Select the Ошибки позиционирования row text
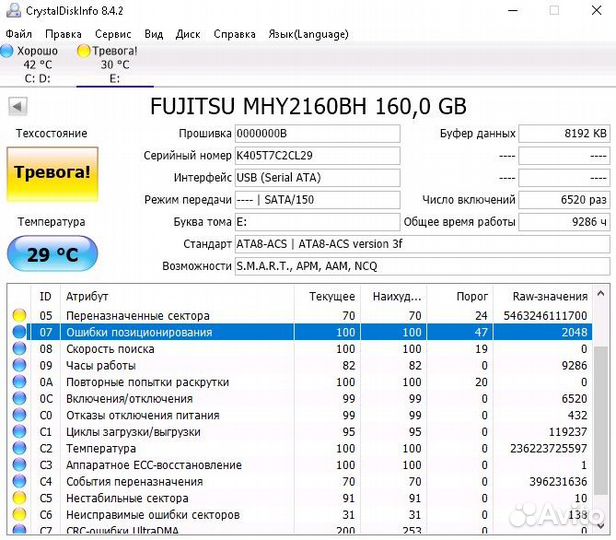Viewport: 616px width, 540px height. tap(139, 332)
